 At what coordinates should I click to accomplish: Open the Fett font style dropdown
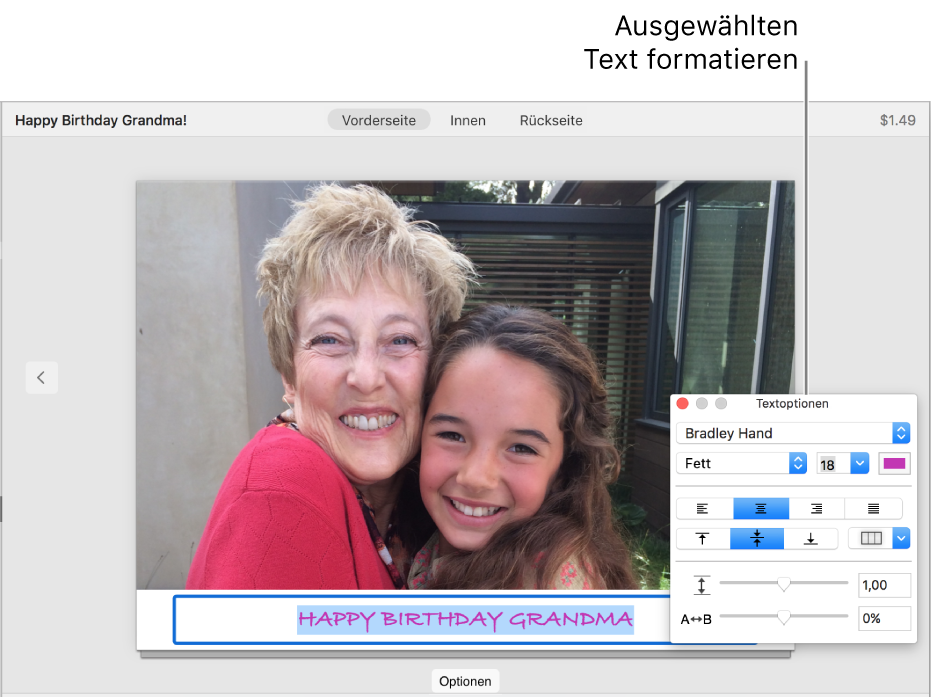click(x=742, y=463)
